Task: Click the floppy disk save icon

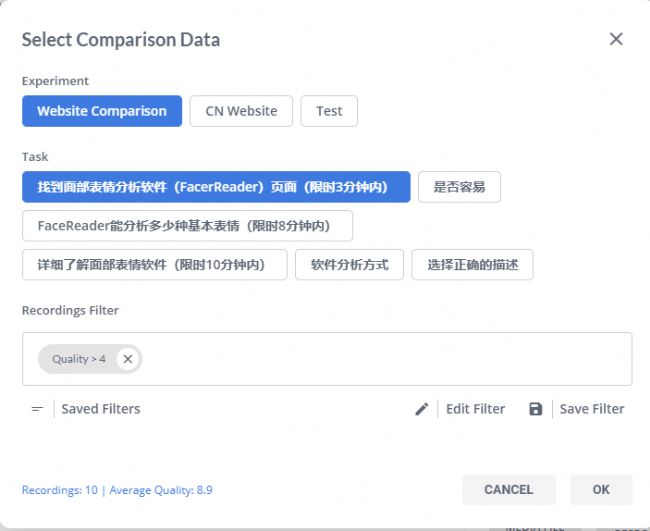Action: coord(535,409)
